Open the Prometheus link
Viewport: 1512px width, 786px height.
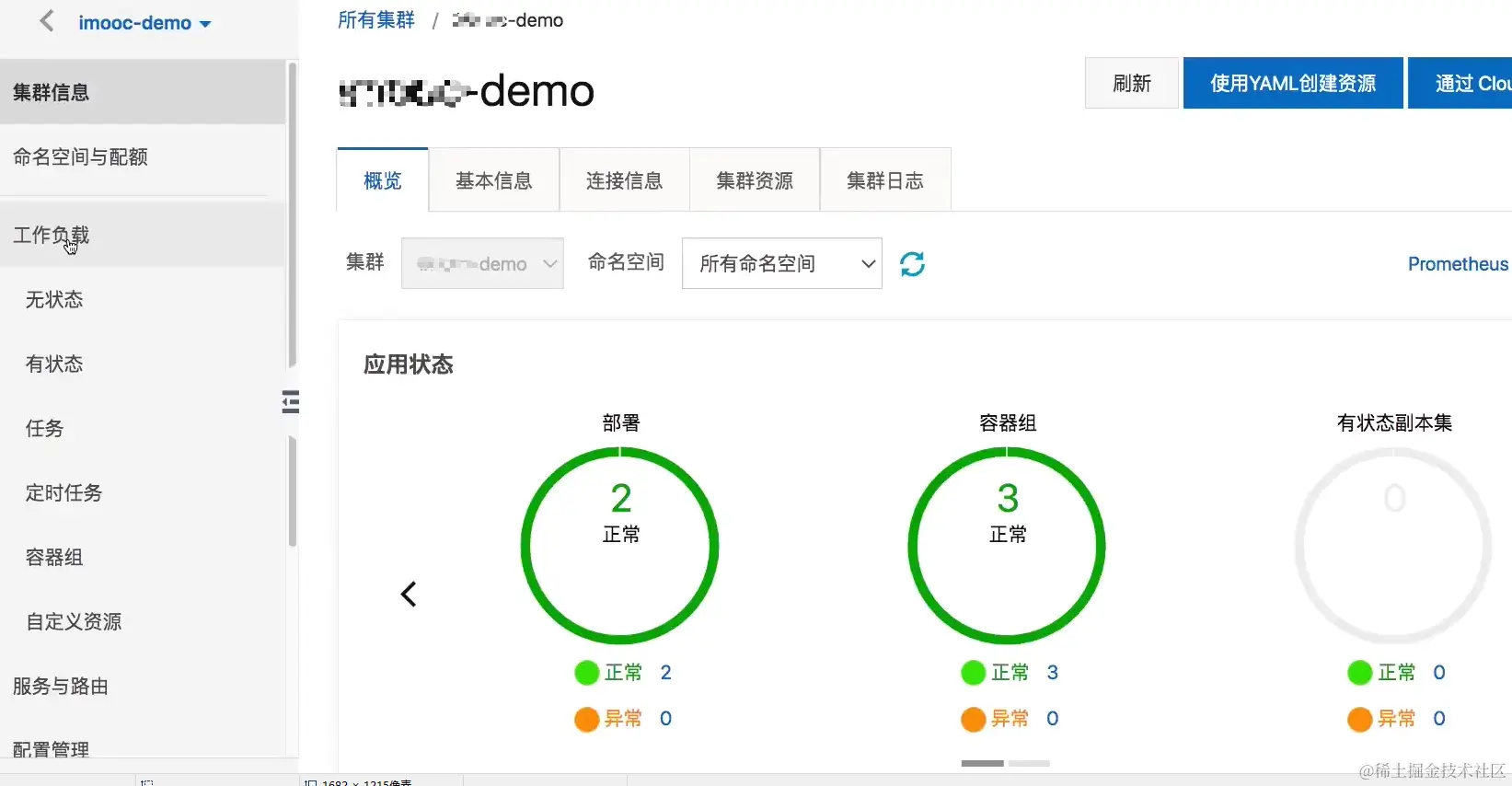[x=1458, y=264]
